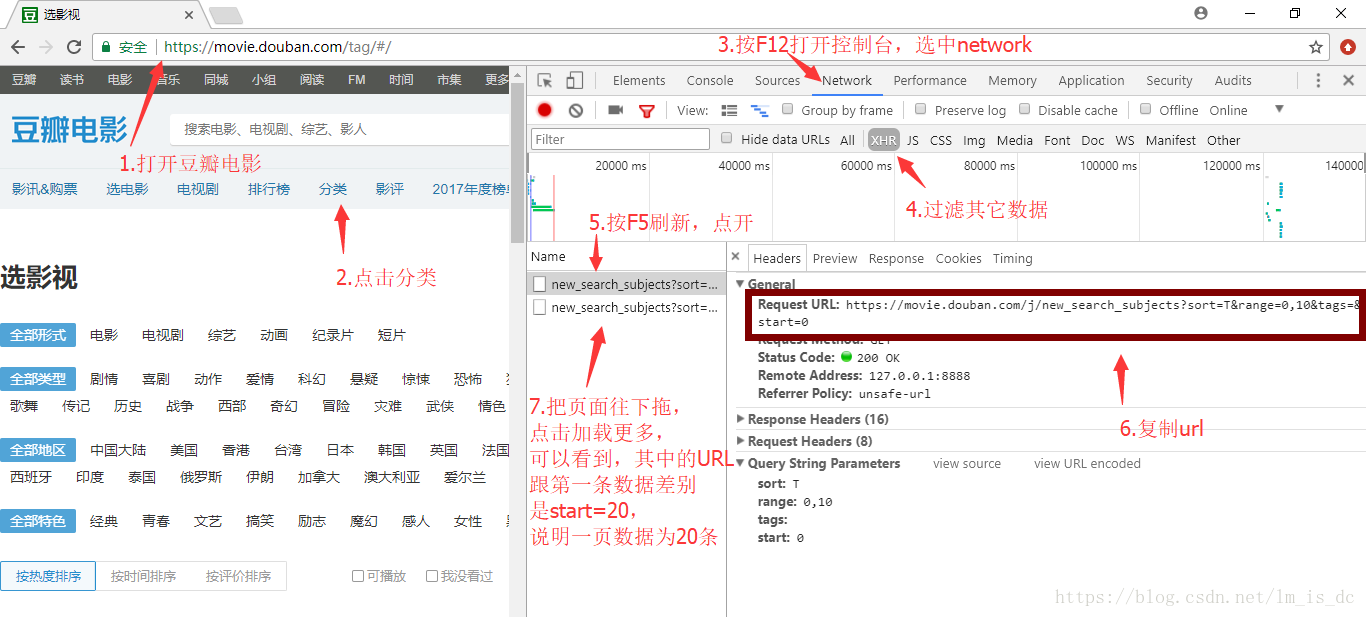Click 分类 in douban navigation
Image resolution: width=1366 pixels, height=617 pixels.
click(x=333, y=189)
